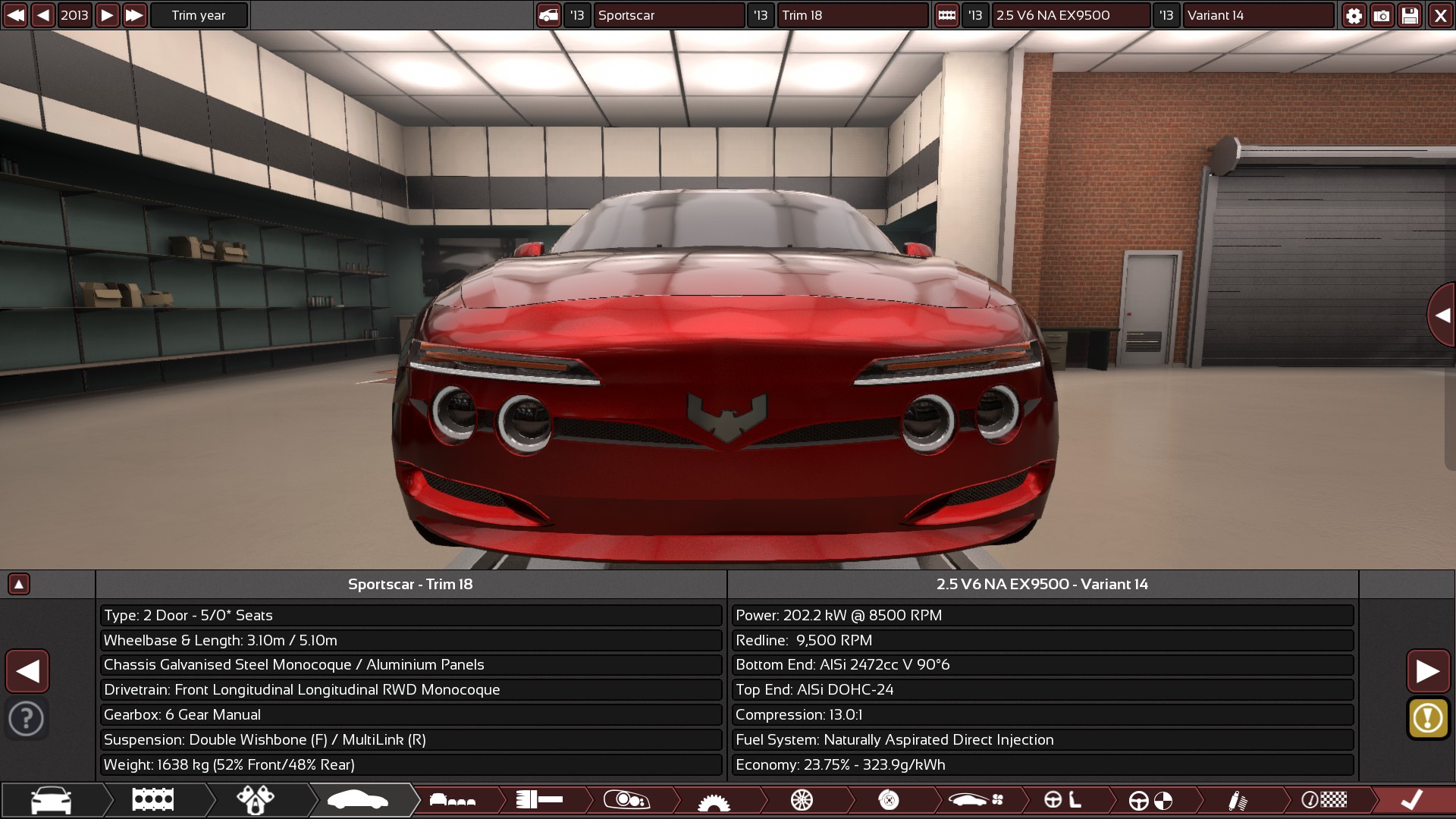This screenshot has width=1456, height=819.
Task: Click the Sportscar - Trim 18 panel header
Action: click(410, 584)
